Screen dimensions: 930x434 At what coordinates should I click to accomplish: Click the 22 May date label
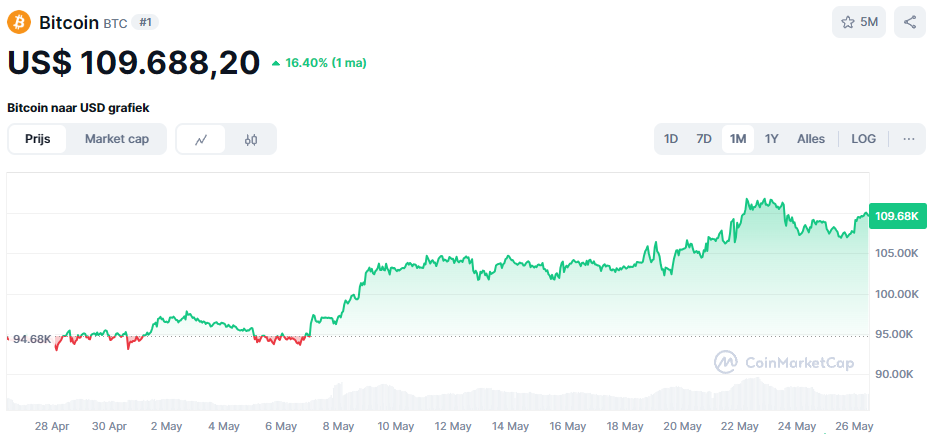coord(740,426)
